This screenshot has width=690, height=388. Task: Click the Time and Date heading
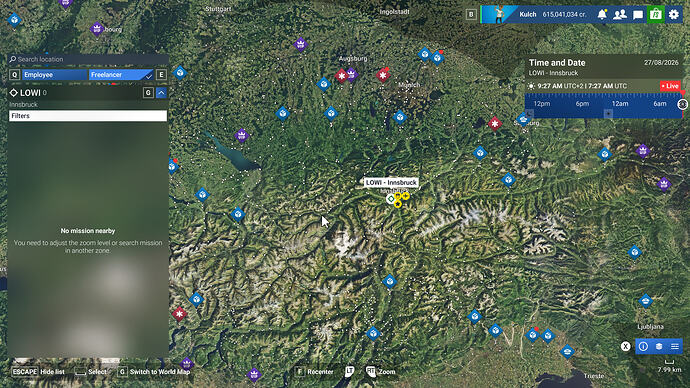pos(557,63)
